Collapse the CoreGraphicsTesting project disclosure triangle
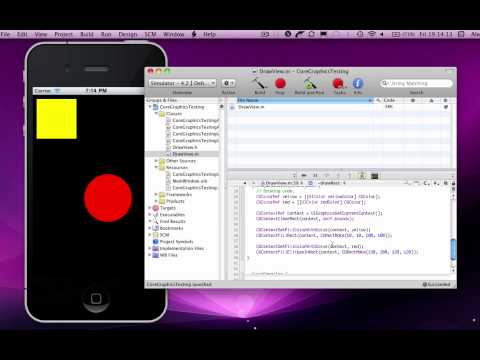480x360 pixels. pyautogui.click(x=150, y=107)
